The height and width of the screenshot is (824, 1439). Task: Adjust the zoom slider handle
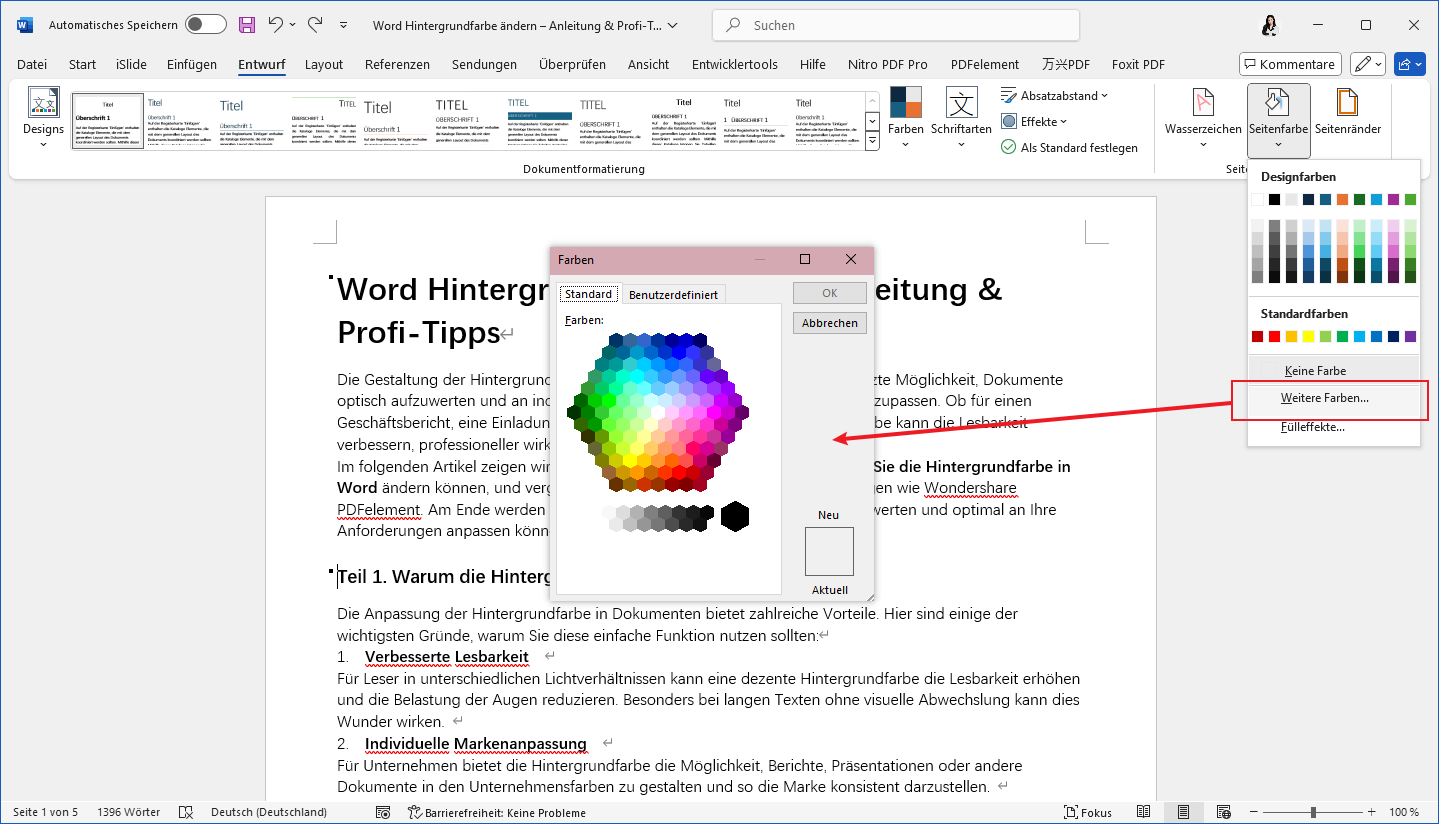click(x=1312, y=812)
